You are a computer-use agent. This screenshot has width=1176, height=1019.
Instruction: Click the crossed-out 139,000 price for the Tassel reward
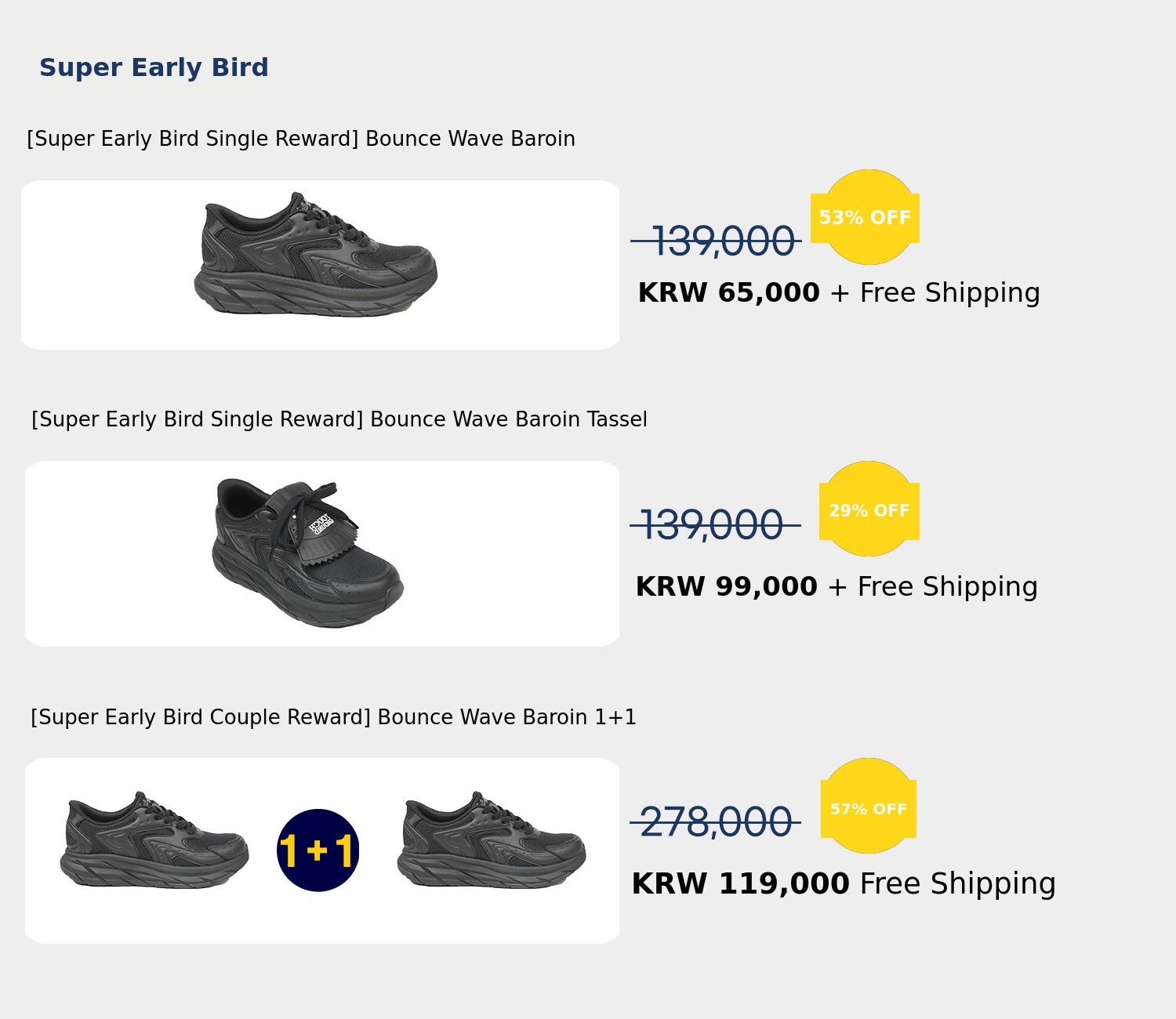coord(712,525)
